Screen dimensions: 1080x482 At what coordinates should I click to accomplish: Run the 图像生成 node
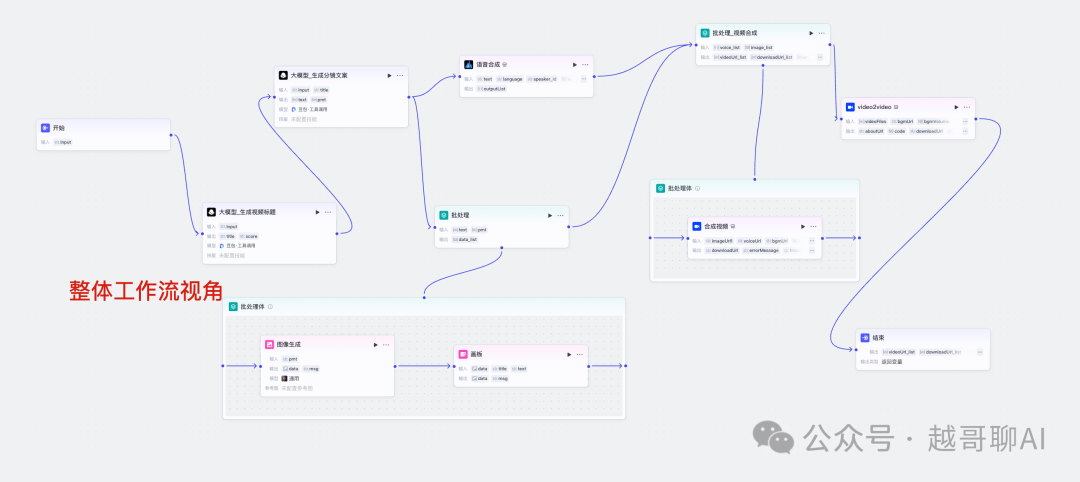click(376, 344)
